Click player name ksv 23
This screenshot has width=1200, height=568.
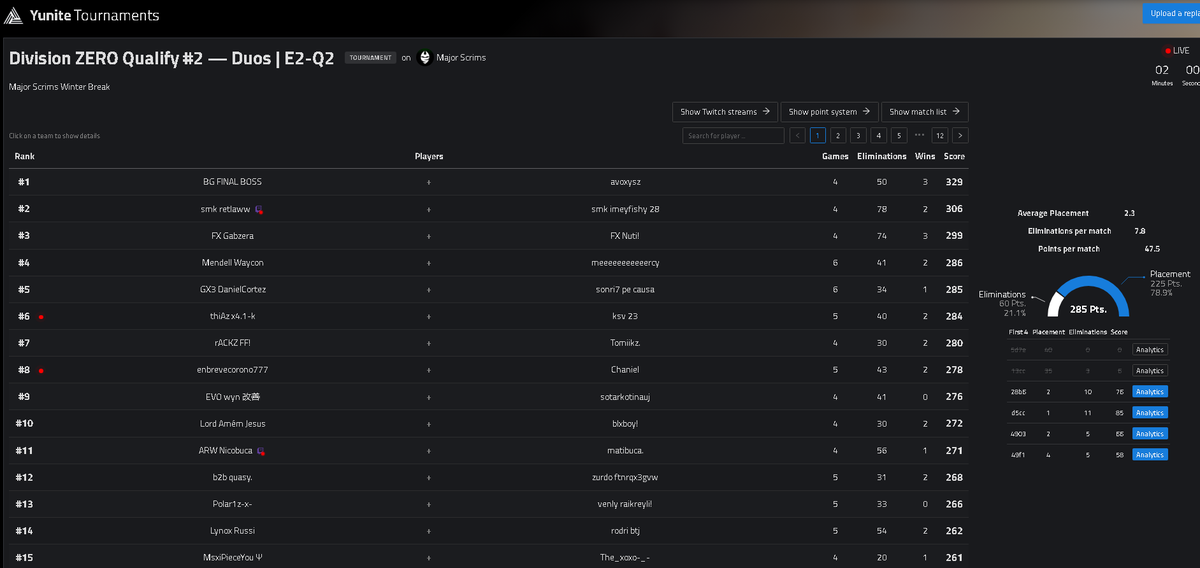[x=625, y=317]
